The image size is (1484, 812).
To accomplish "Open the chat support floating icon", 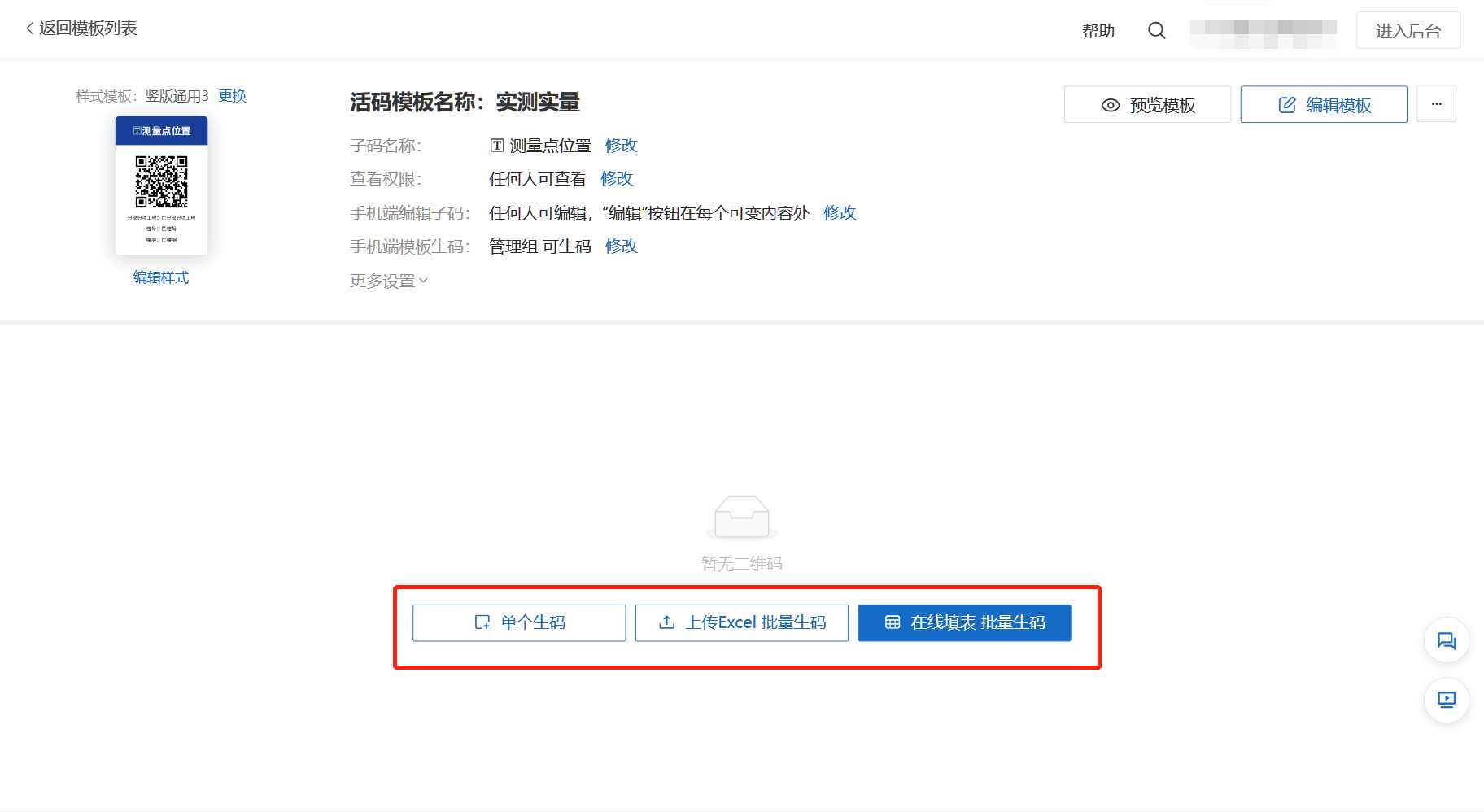I will (1446, 641).
